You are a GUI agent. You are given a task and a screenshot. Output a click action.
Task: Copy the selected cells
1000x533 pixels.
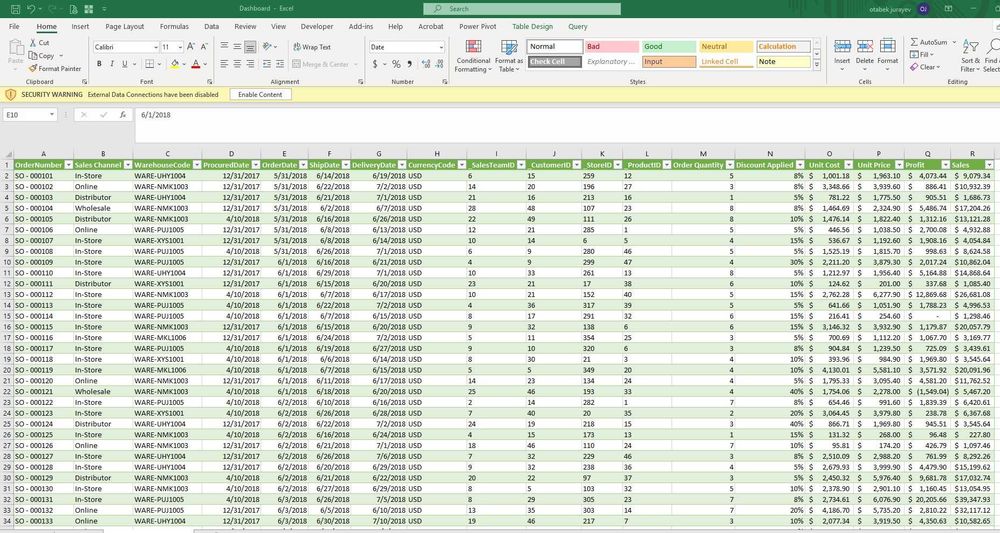click(x=41, y=55)
